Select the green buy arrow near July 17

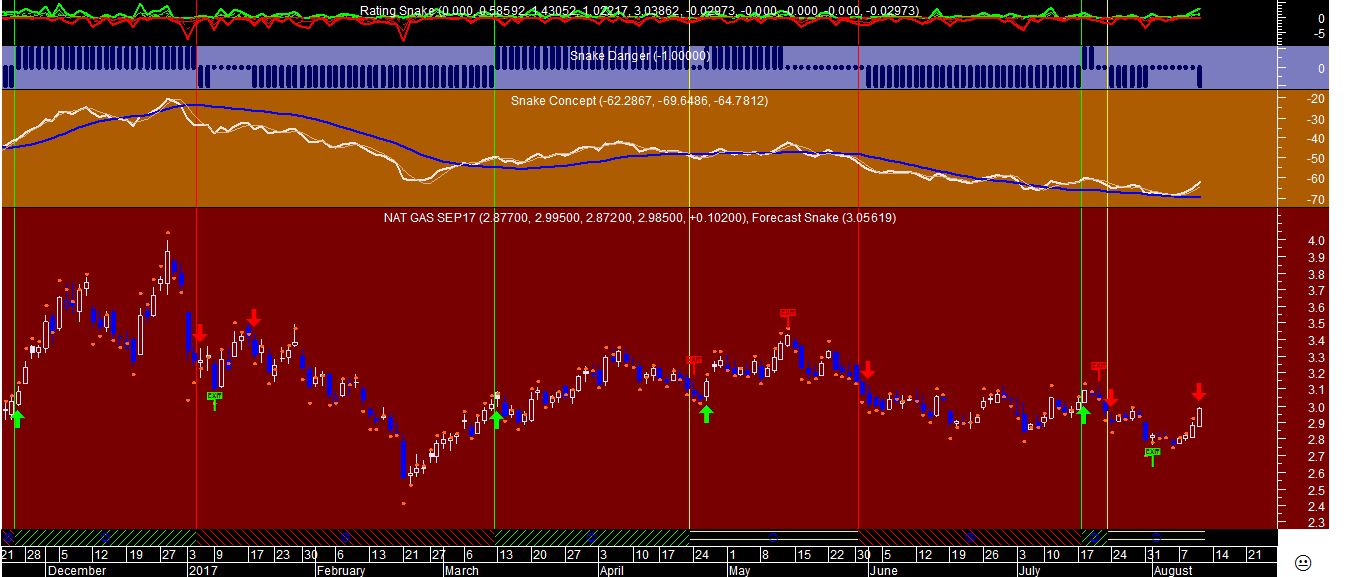coord(1083,415)
